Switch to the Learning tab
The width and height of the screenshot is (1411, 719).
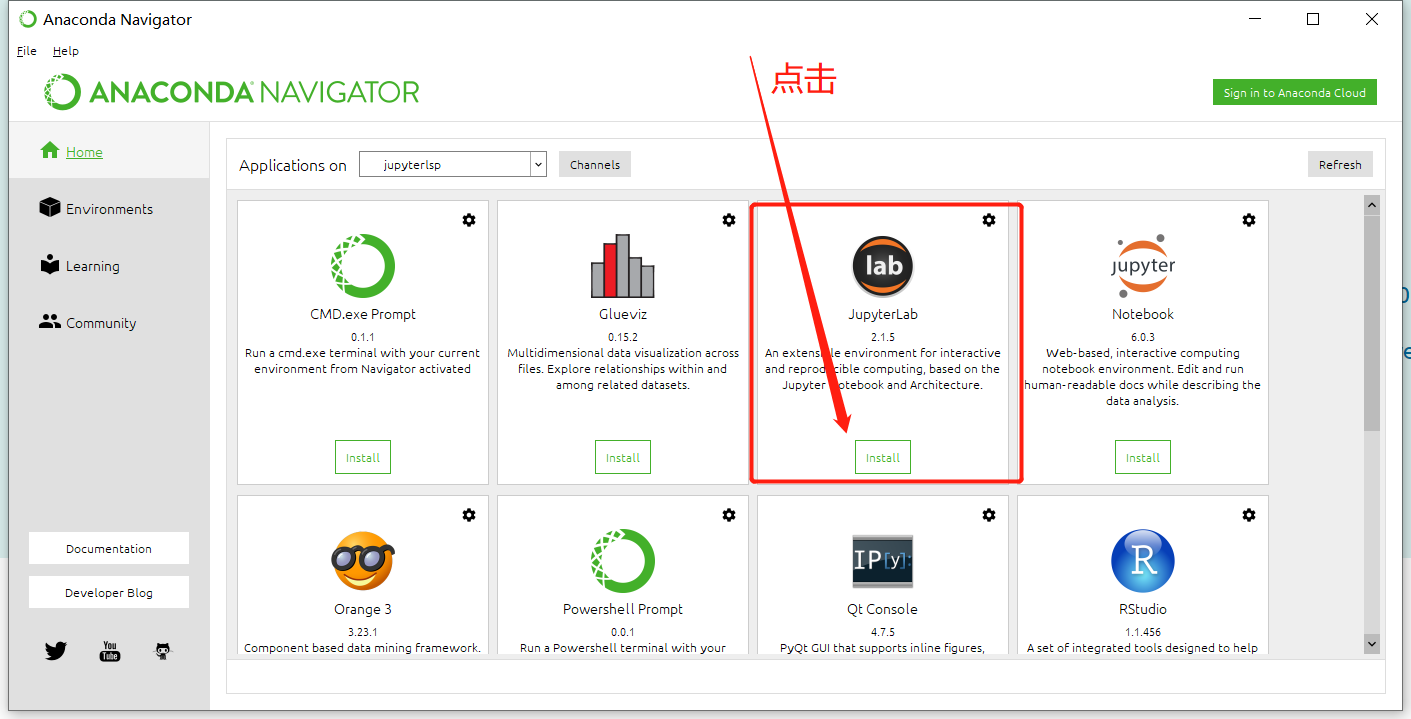109,265
